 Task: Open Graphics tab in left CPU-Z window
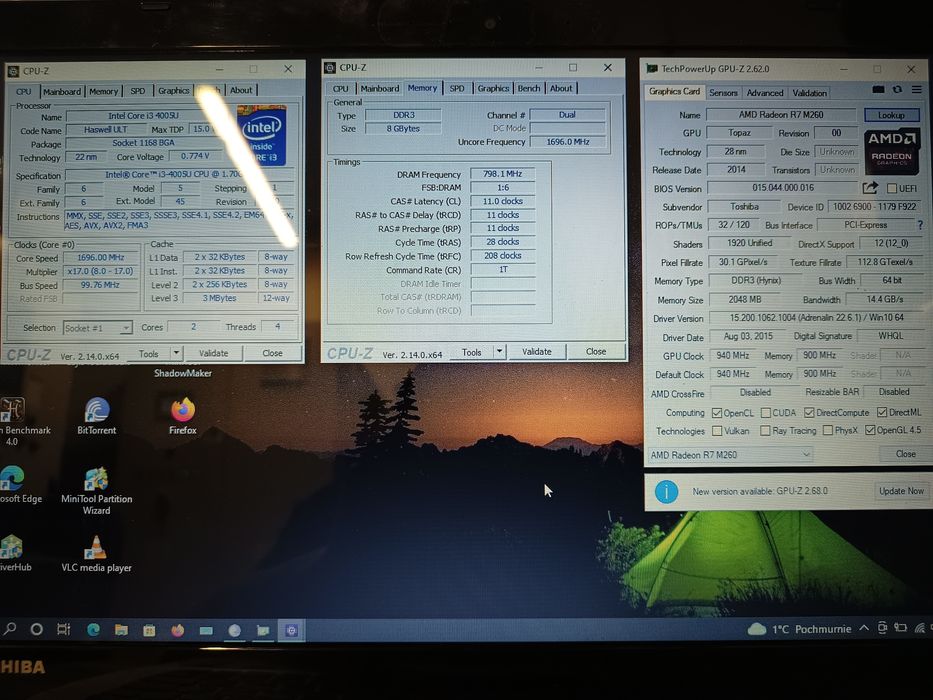pyautogui.click(x=173, y=90)
